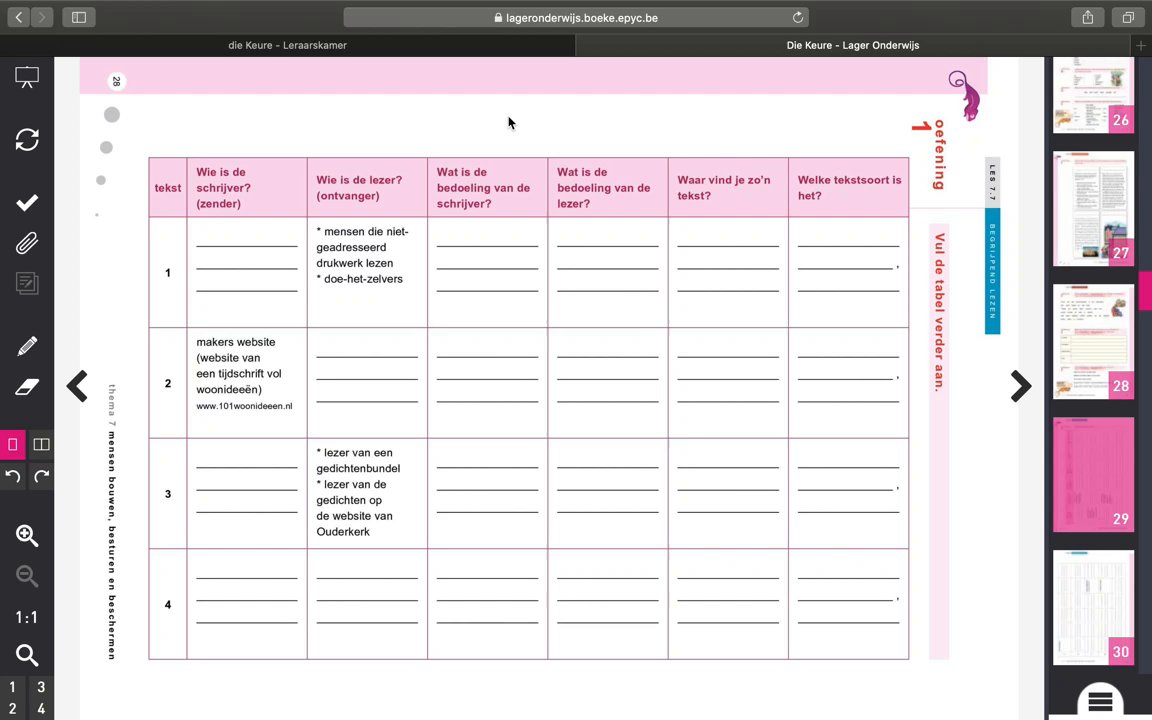Select the eraser tool

tap(27, 386)
